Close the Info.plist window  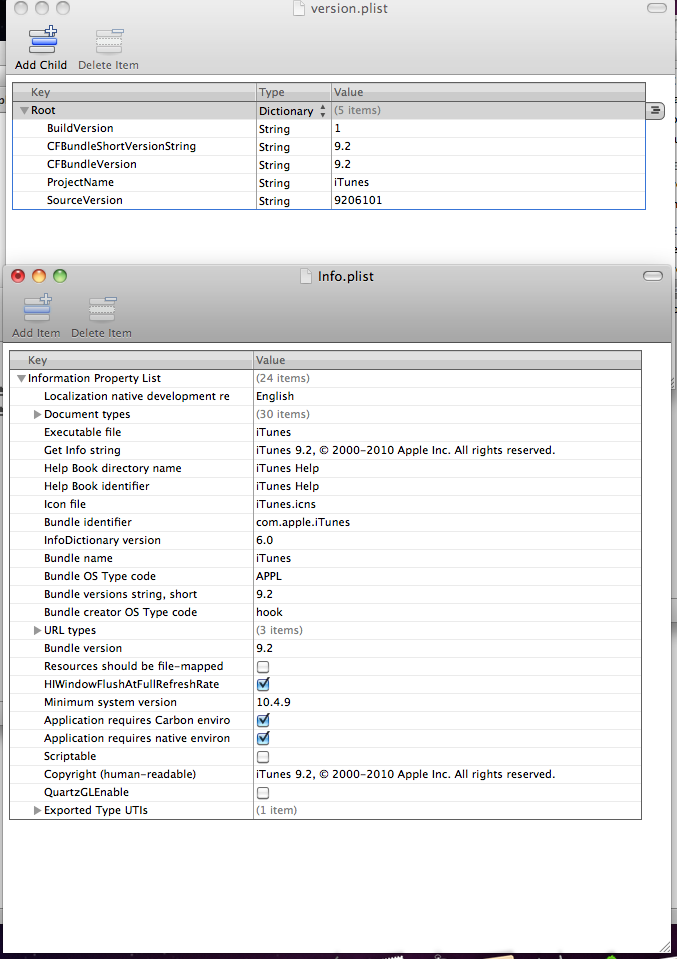click(x=18, y=276)
